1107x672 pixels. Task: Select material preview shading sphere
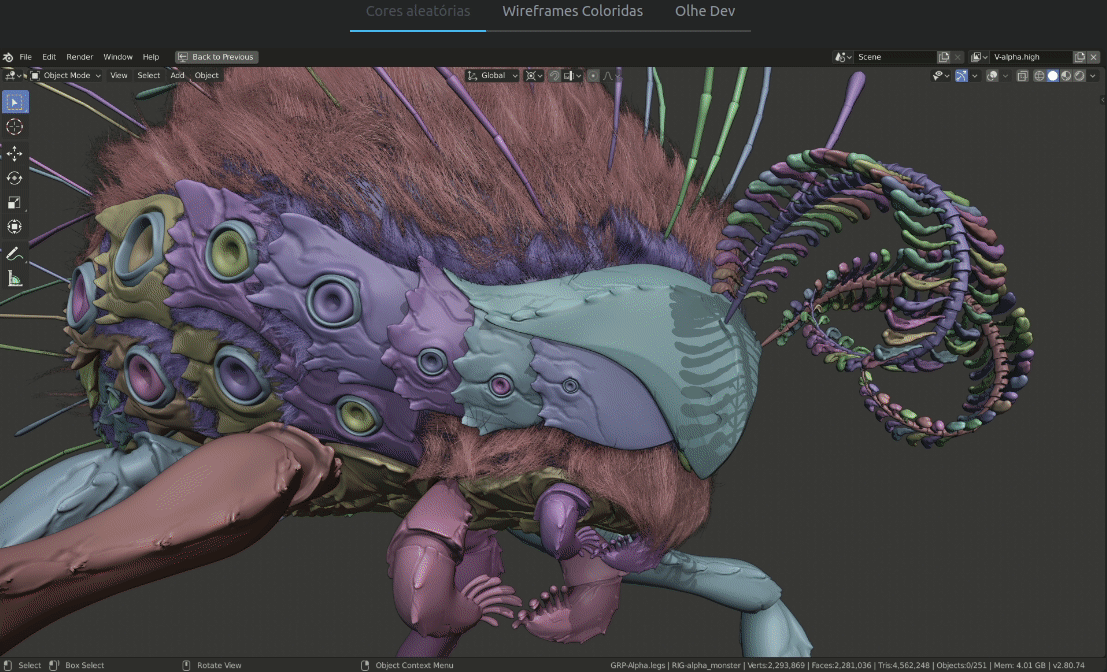1064,75
